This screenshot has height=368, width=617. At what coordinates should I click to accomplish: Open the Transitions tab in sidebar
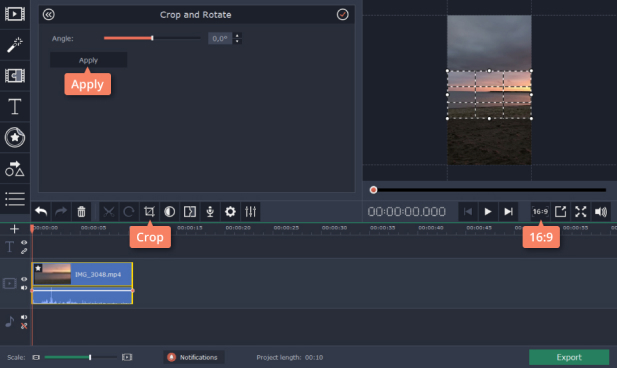pyautogui.click(x=15, y=76)
